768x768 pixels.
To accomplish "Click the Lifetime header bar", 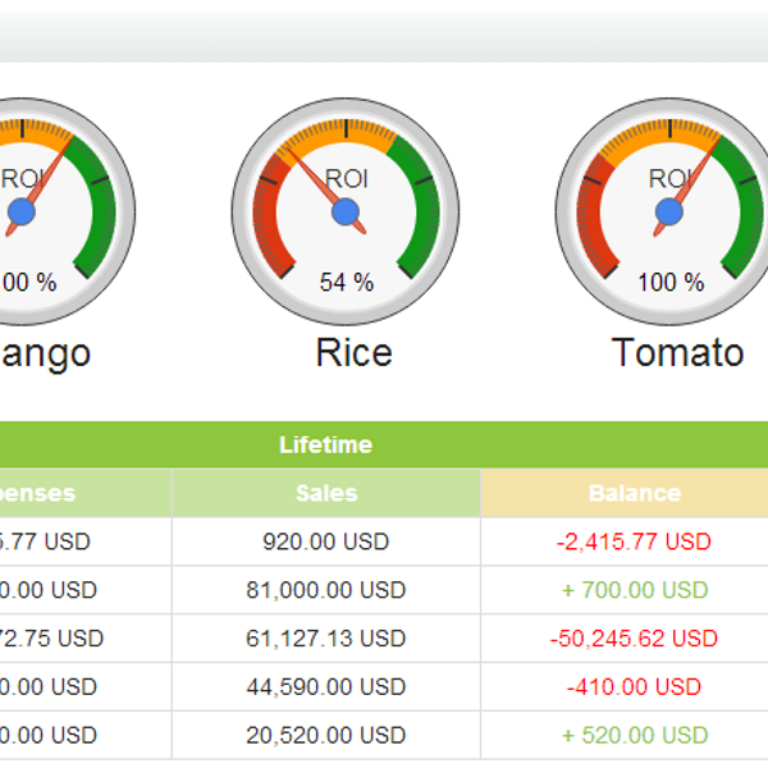I will coord(384,445).
